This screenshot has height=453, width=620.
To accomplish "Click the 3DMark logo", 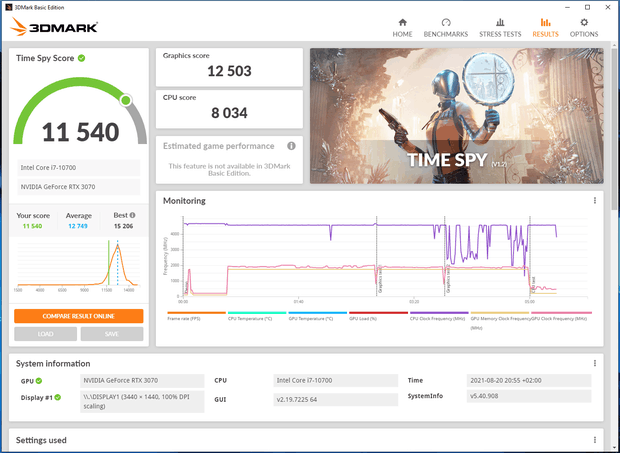I will 54,27.
